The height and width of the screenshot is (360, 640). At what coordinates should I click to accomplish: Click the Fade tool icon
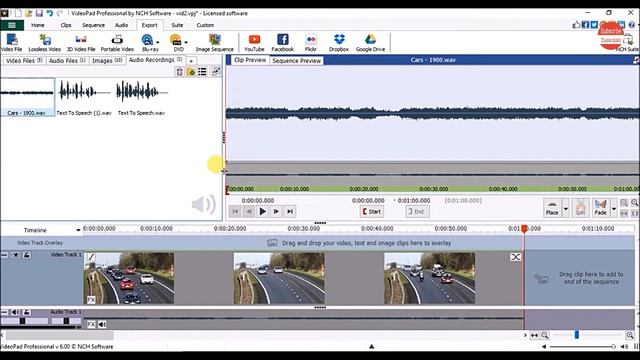[600, 207]
